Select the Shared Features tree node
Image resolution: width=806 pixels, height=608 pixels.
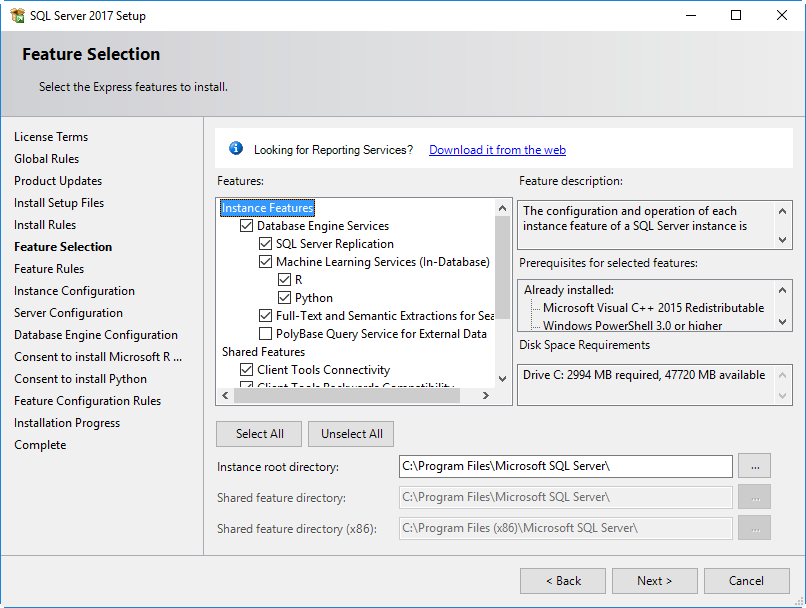263,352
